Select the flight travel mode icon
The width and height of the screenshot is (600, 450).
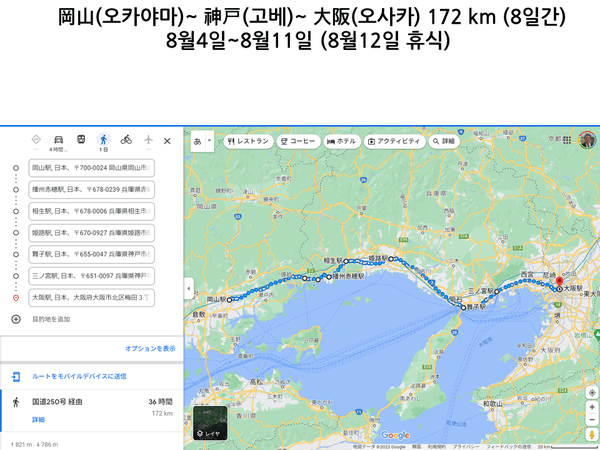click(148, 140)
